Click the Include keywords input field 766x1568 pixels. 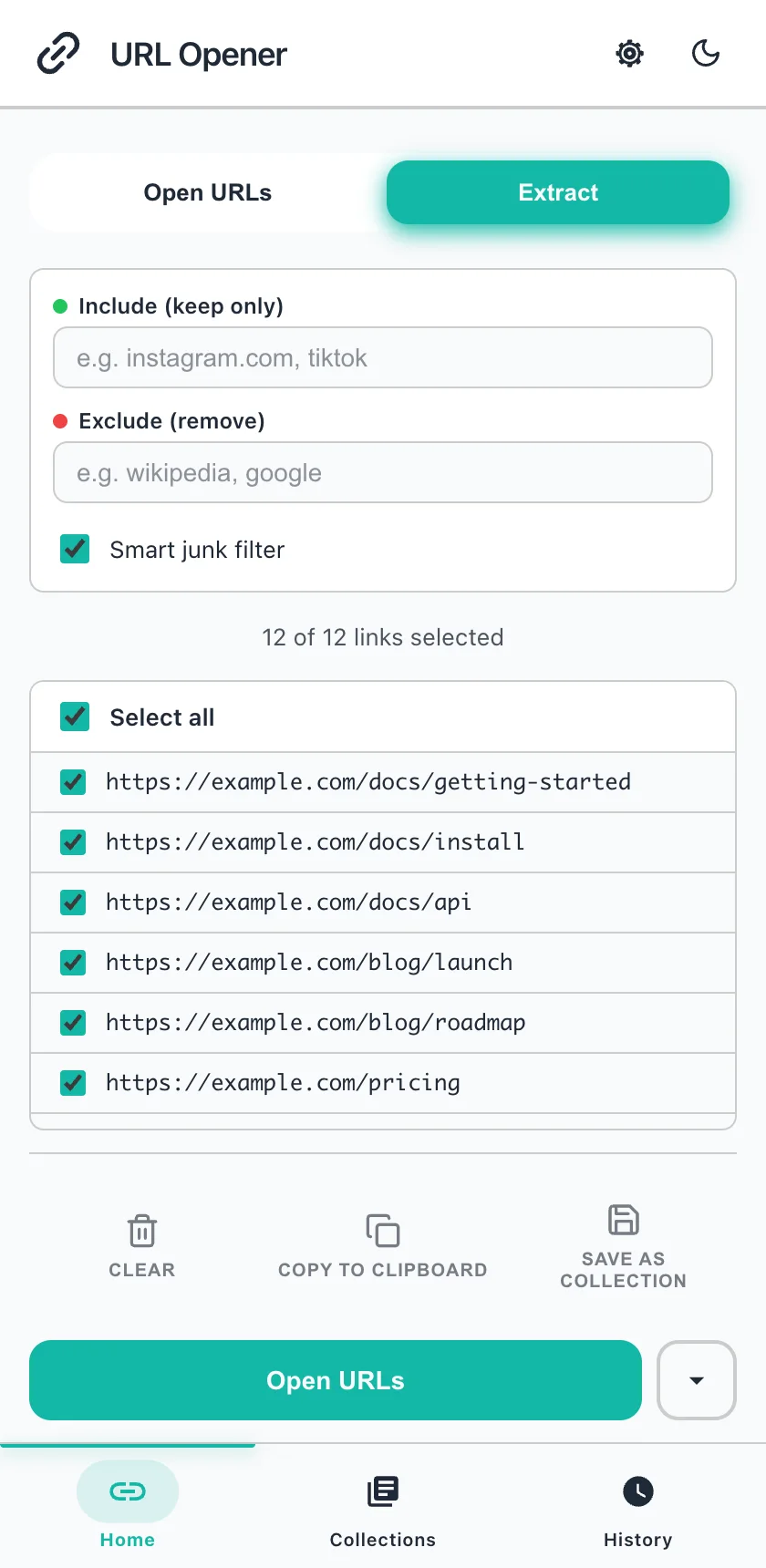383,357
